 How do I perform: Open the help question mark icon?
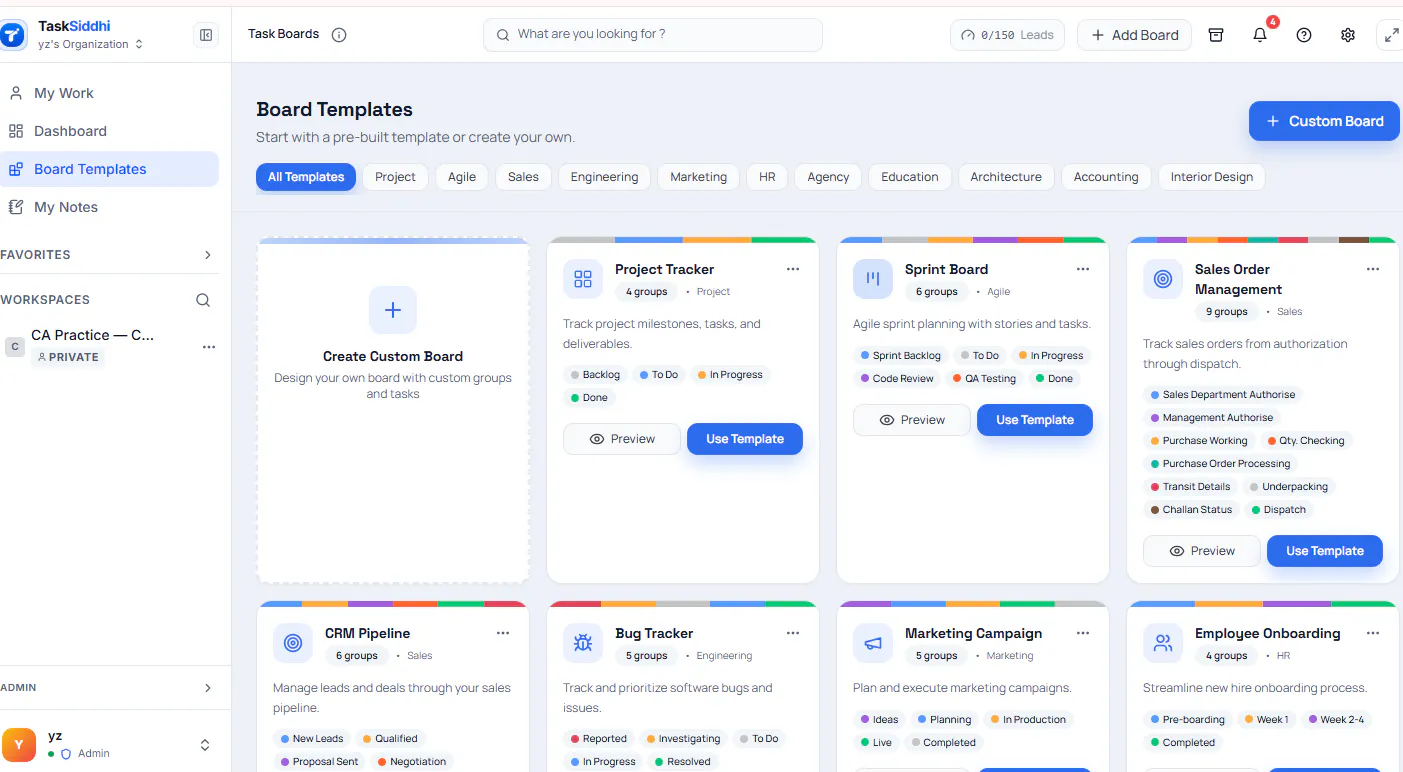coord(1304,35)
